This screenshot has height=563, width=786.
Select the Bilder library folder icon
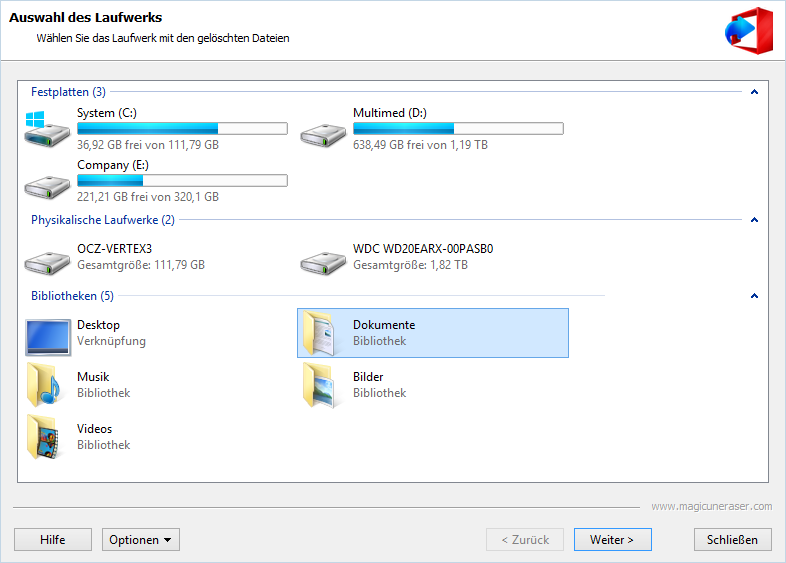coord(319,385)
